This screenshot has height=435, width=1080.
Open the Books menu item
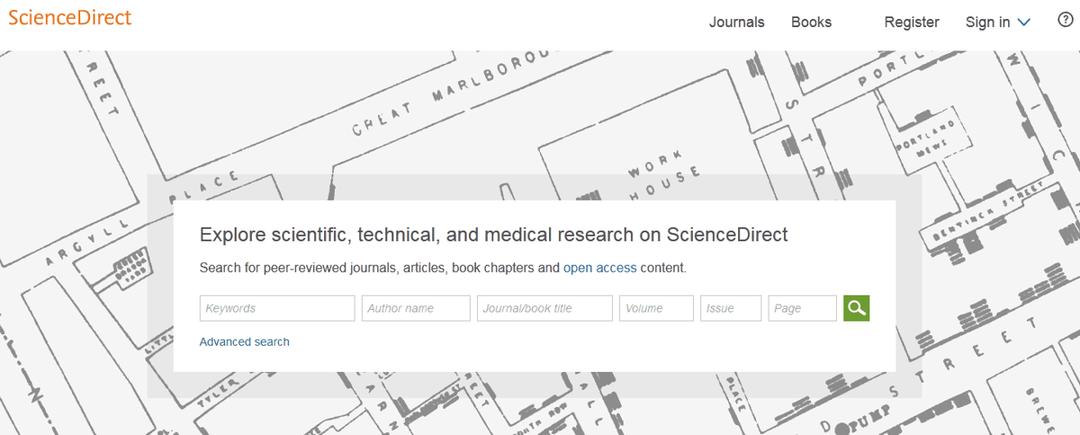tap(811, 22)
